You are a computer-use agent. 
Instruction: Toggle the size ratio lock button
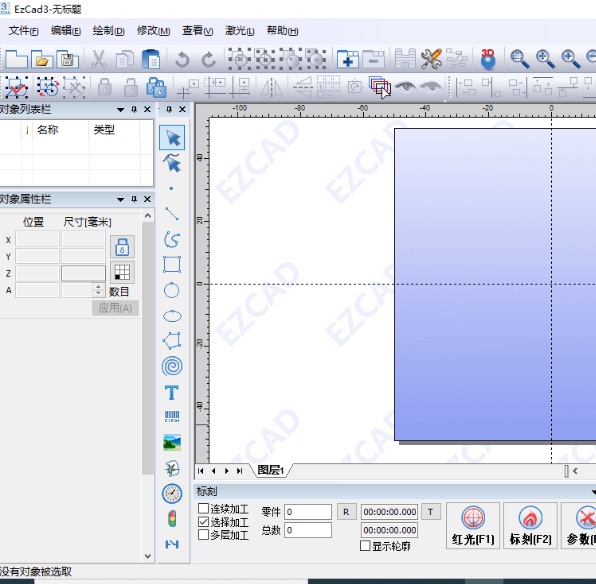(122, 246)
